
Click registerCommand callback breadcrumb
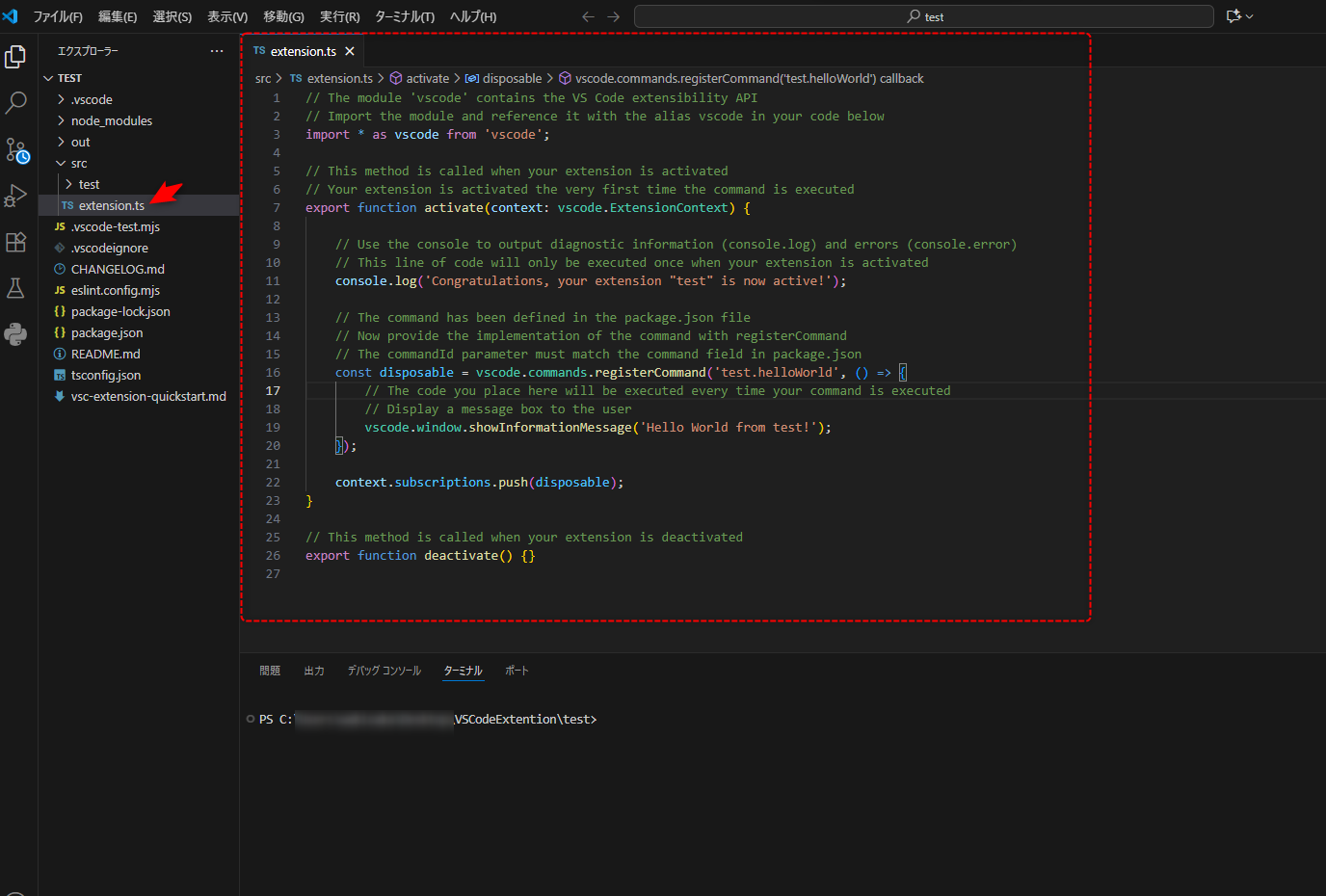[x=741, y=78]
